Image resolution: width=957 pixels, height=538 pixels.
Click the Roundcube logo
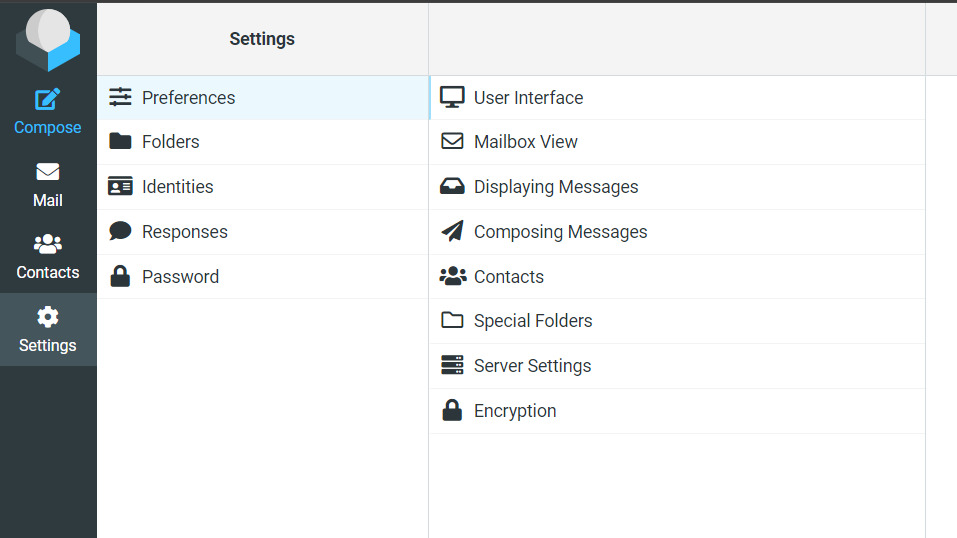click(x=48, y=40)
